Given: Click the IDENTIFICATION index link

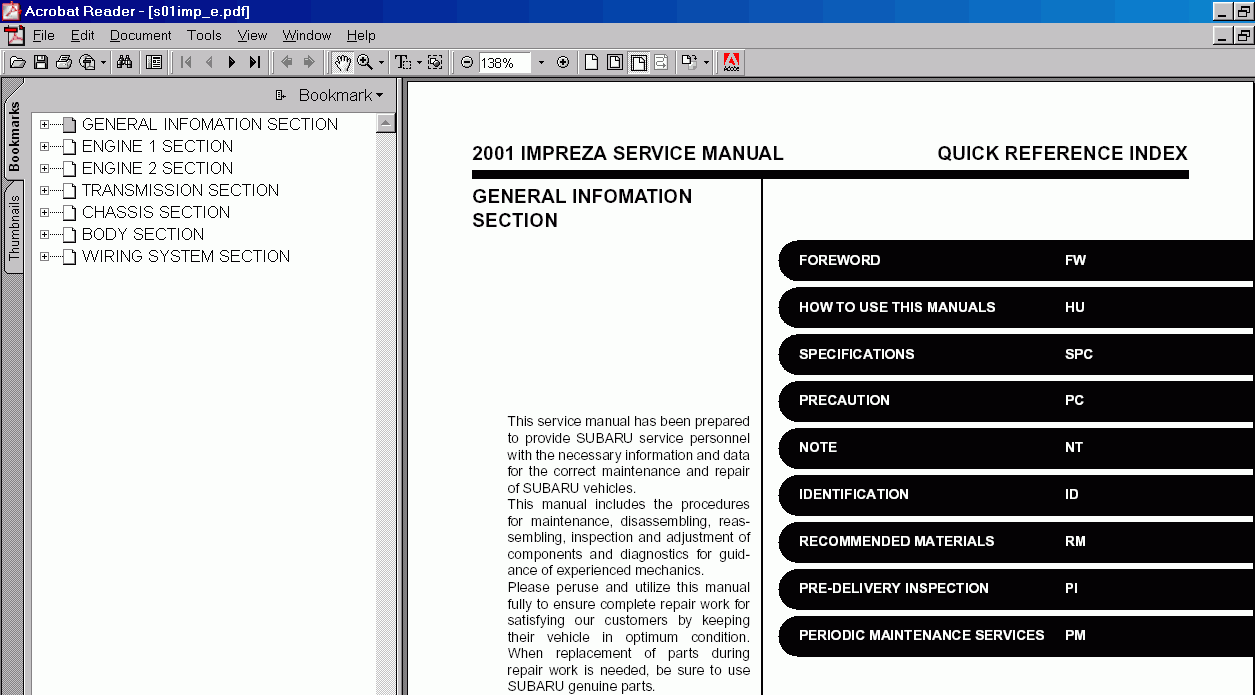Looking at the screenshot, I should [1016, 494].
